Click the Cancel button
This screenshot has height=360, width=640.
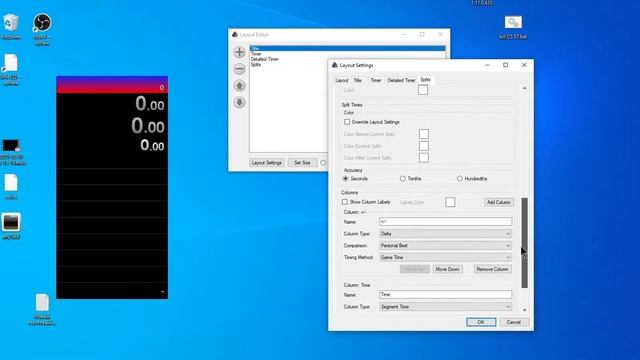pyautogui.click(x=513, y=322)
